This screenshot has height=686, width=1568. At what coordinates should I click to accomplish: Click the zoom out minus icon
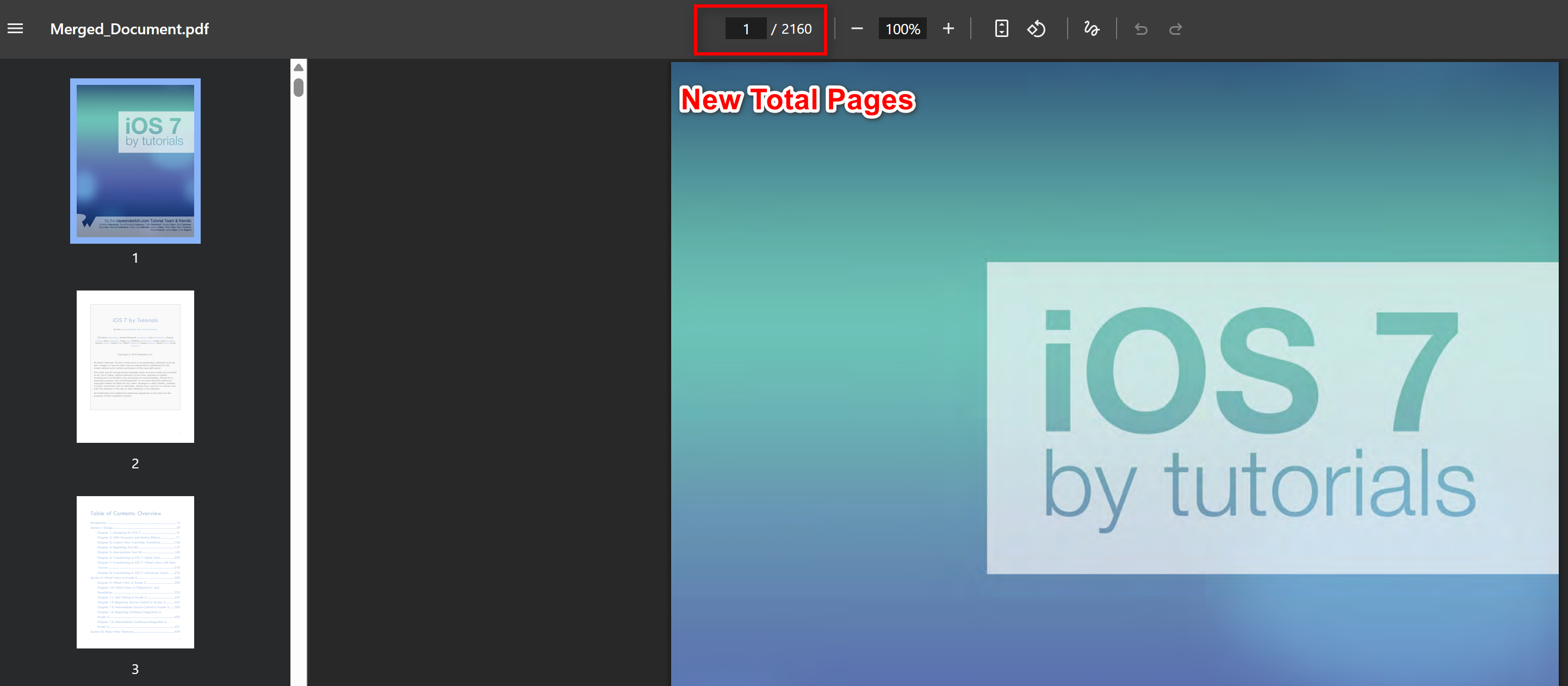[857, 29]
